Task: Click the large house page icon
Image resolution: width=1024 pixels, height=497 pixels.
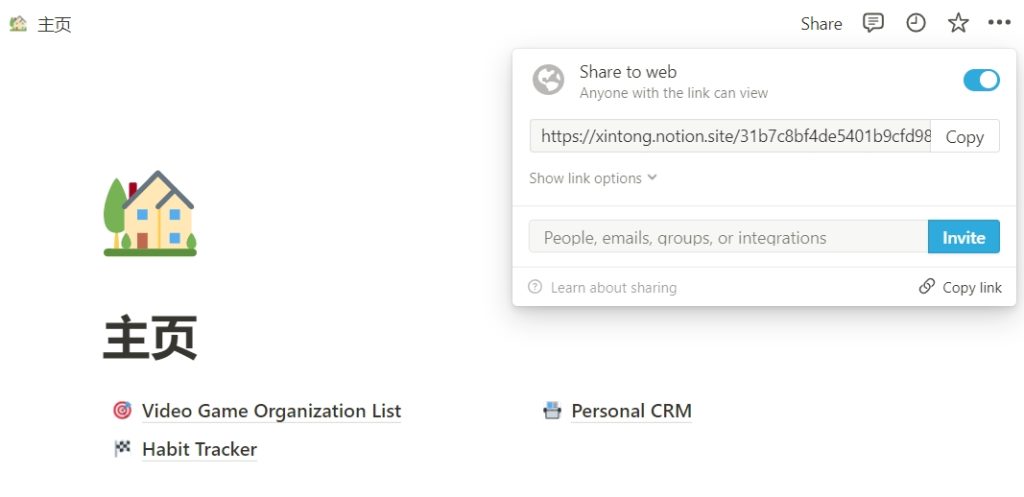Action: pos(150,213)
